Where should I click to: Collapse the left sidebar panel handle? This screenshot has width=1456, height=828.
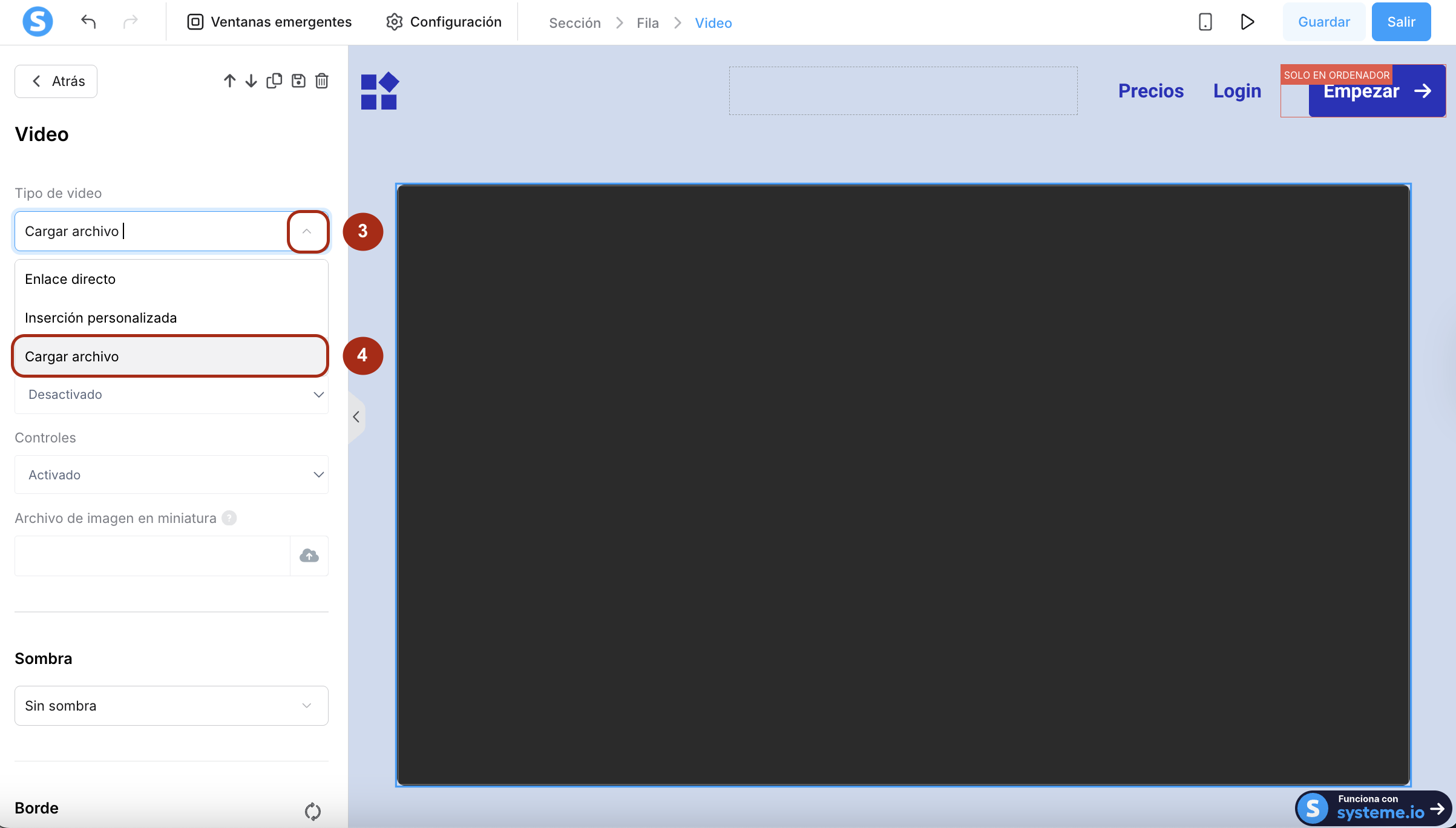356,417
